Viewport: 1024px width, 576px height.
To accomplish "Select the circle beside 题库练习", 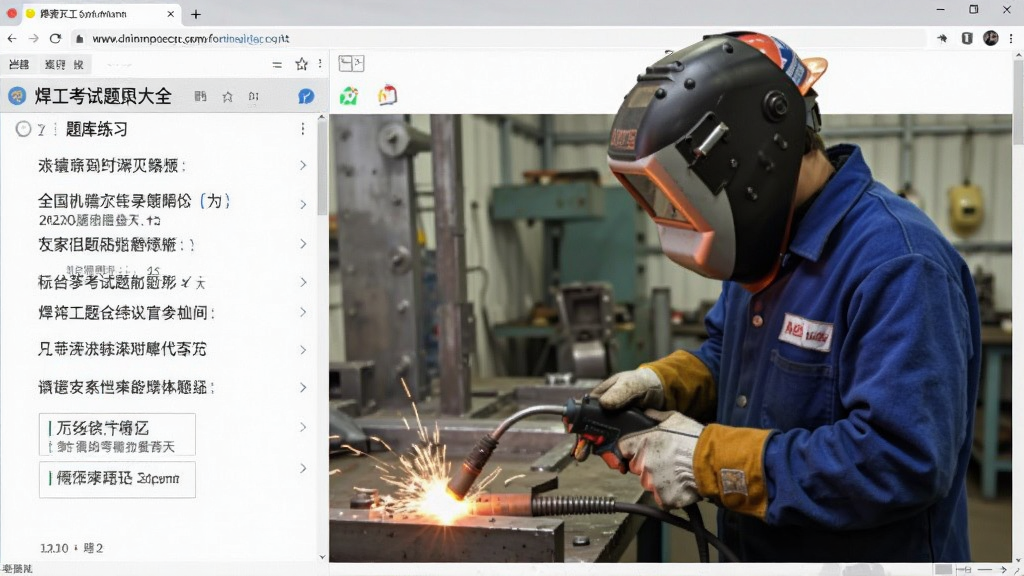I will tap(24, 129).
